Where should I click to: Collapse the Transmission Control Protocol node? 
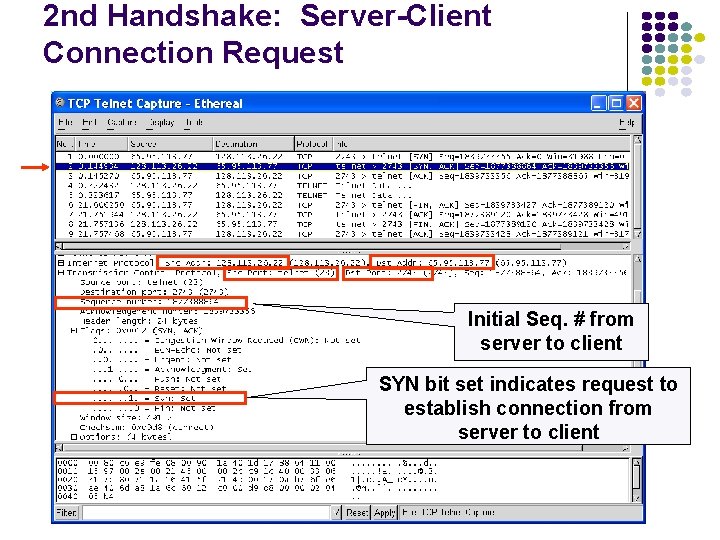coord(61,273)
